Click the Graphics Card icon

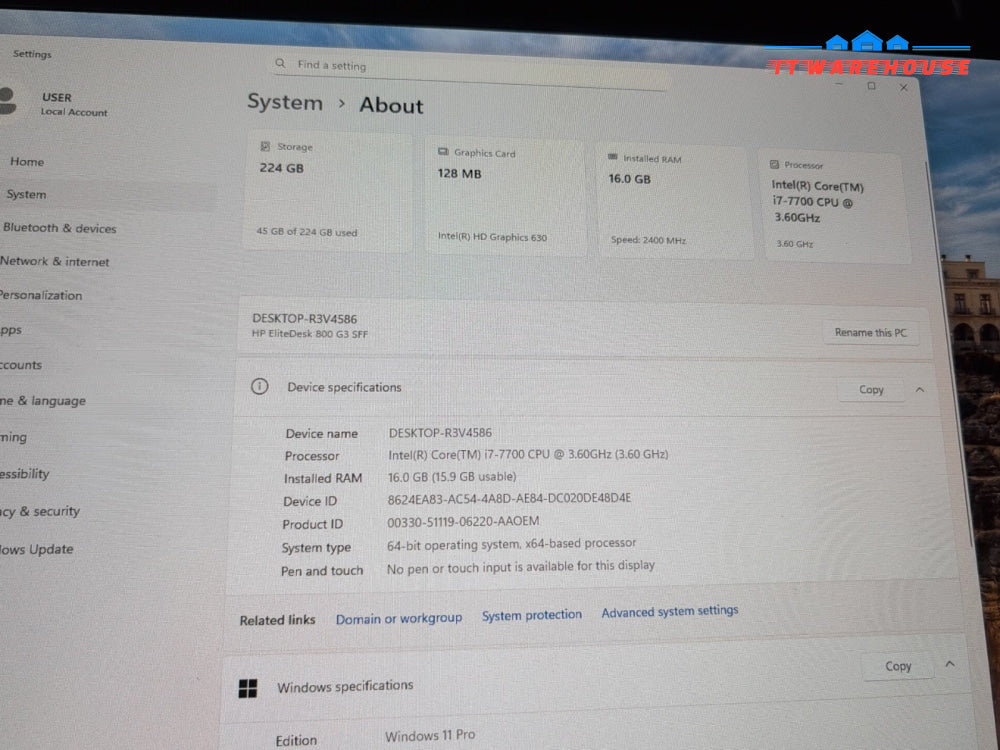coord(443,152)
